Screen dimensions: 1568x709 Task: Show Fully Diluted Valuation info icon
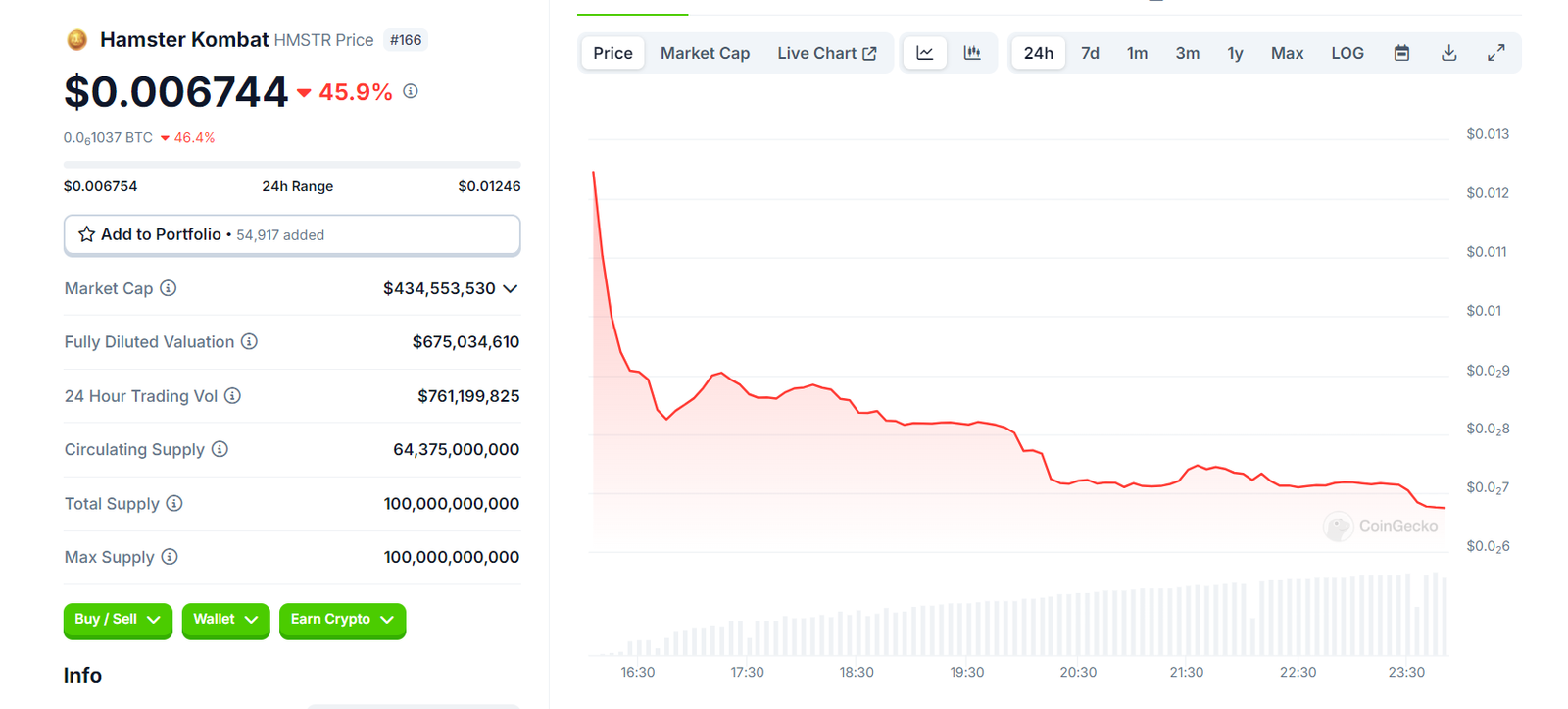[249, 341]
